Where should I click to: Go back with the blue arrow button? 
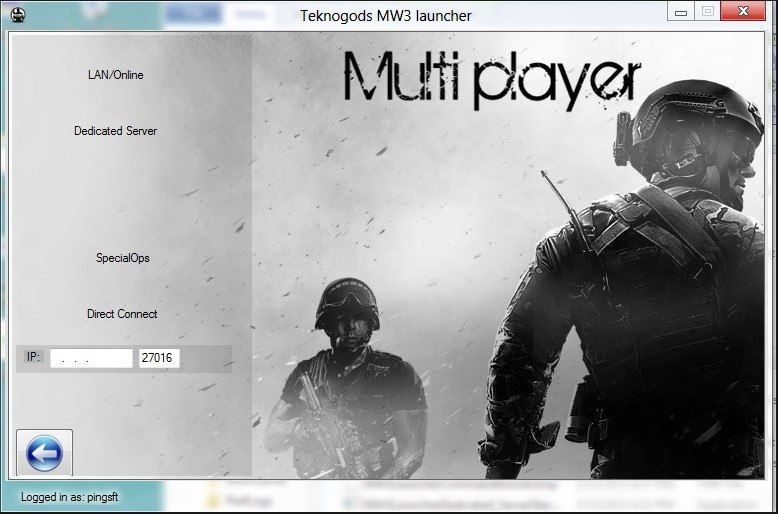45,452
